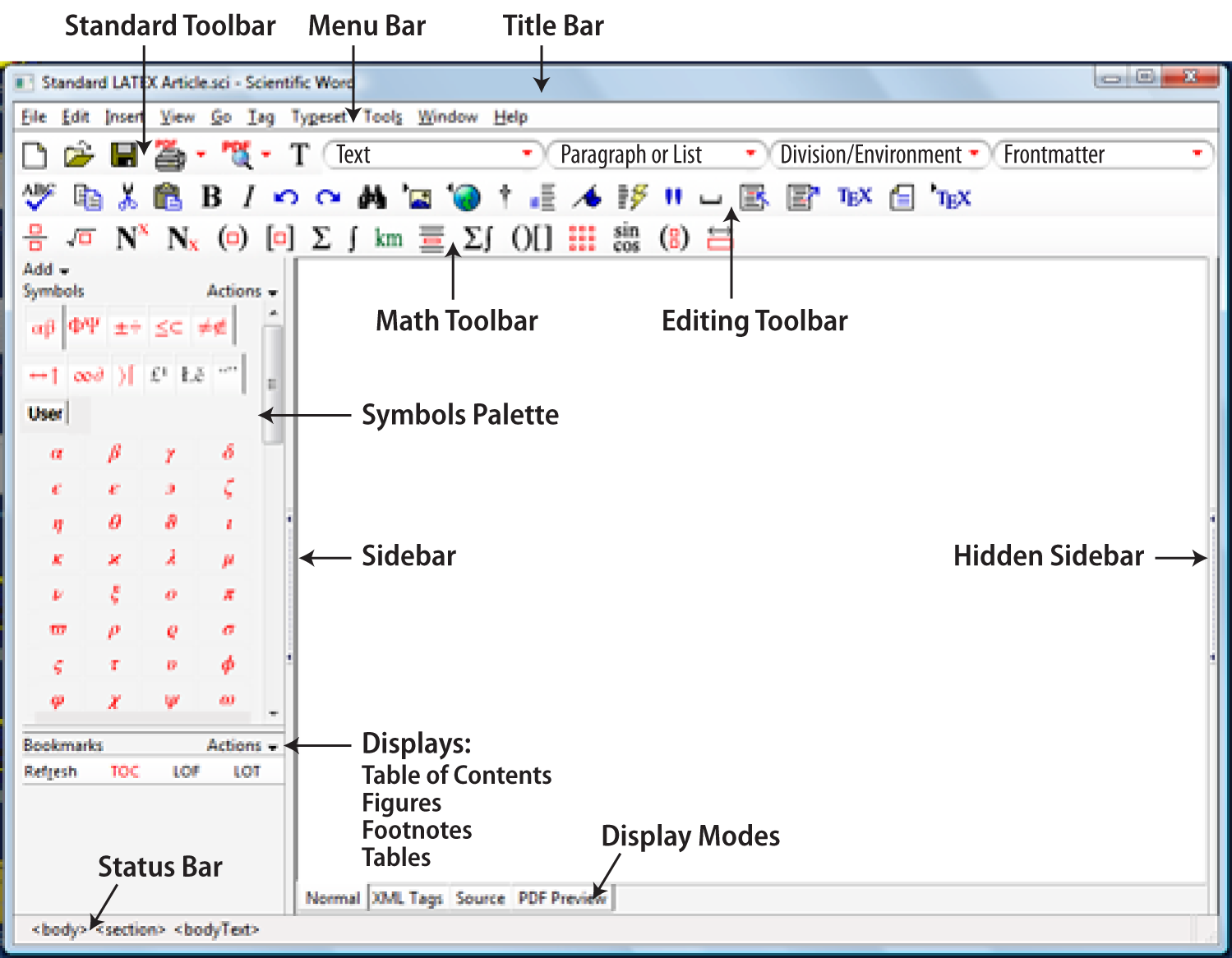Insert a math name with the sin cos icon
Screen dimensions: 1232x958
(626, 238)
